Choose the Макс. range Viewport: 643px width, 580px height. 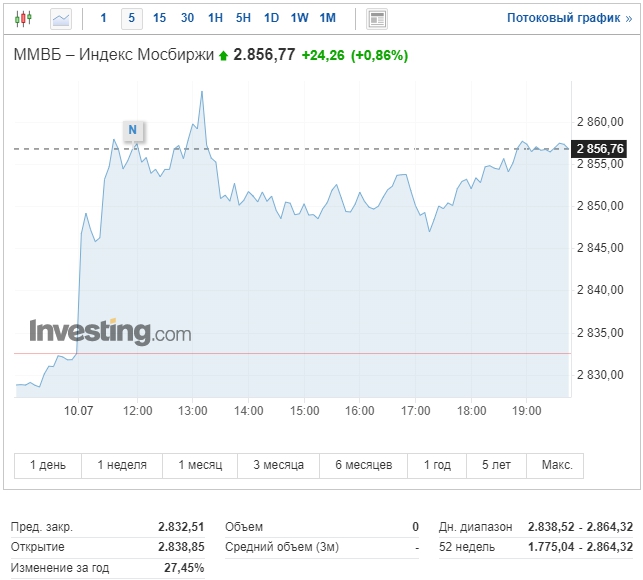pyautogui.click(x=556, y=465)
